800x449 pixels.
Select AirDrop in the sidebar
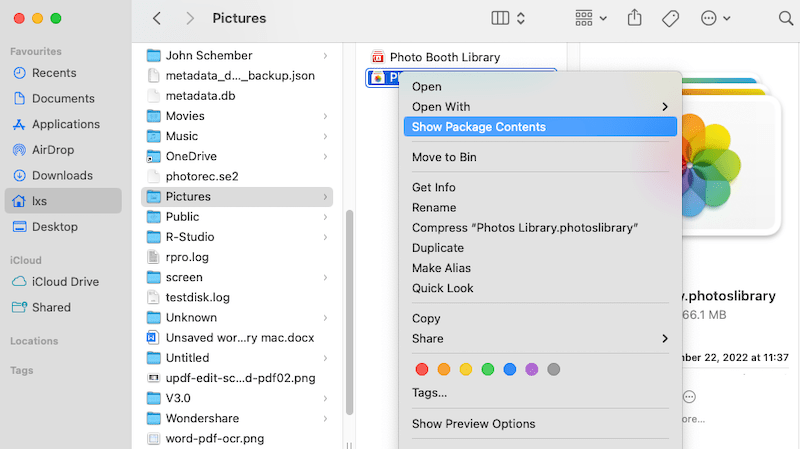[54, 150]
